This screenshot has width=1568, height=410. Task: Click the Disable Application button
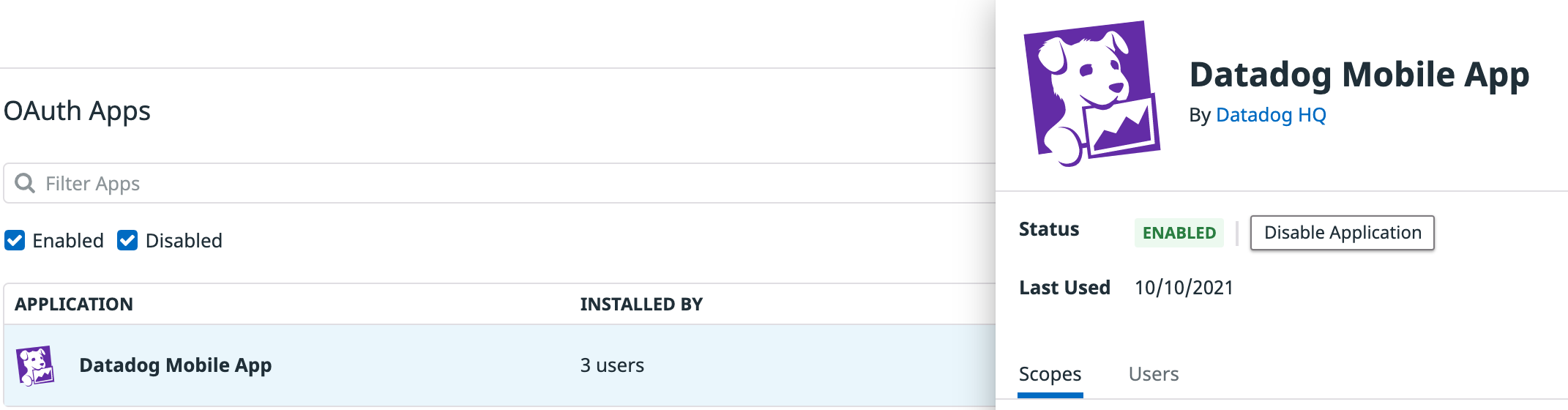coord(1342,233)
